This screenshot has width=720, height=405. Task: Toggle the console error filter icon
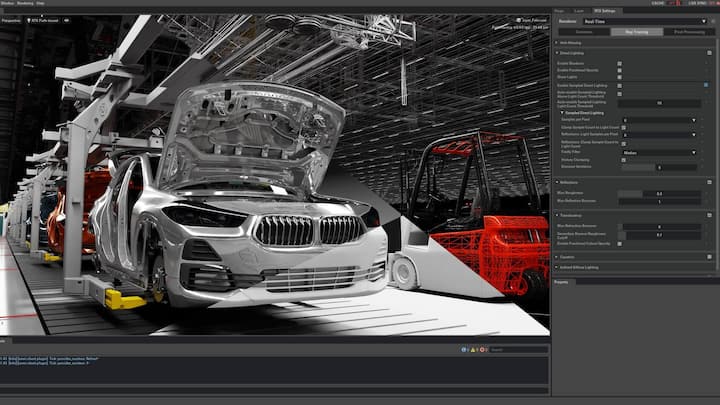pyautogui.click(x=482, y=349)
